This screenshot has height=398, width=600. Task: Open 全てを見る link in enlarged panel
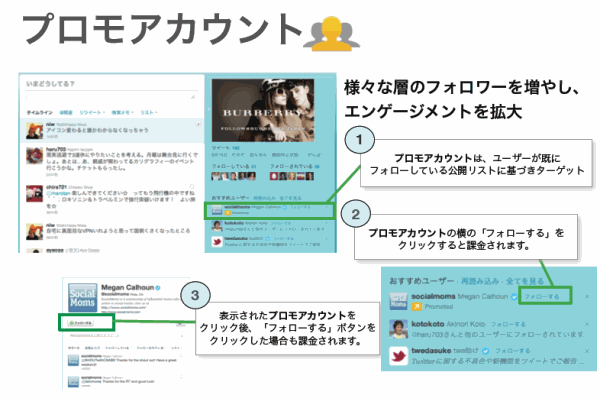[x=525, y=281]
